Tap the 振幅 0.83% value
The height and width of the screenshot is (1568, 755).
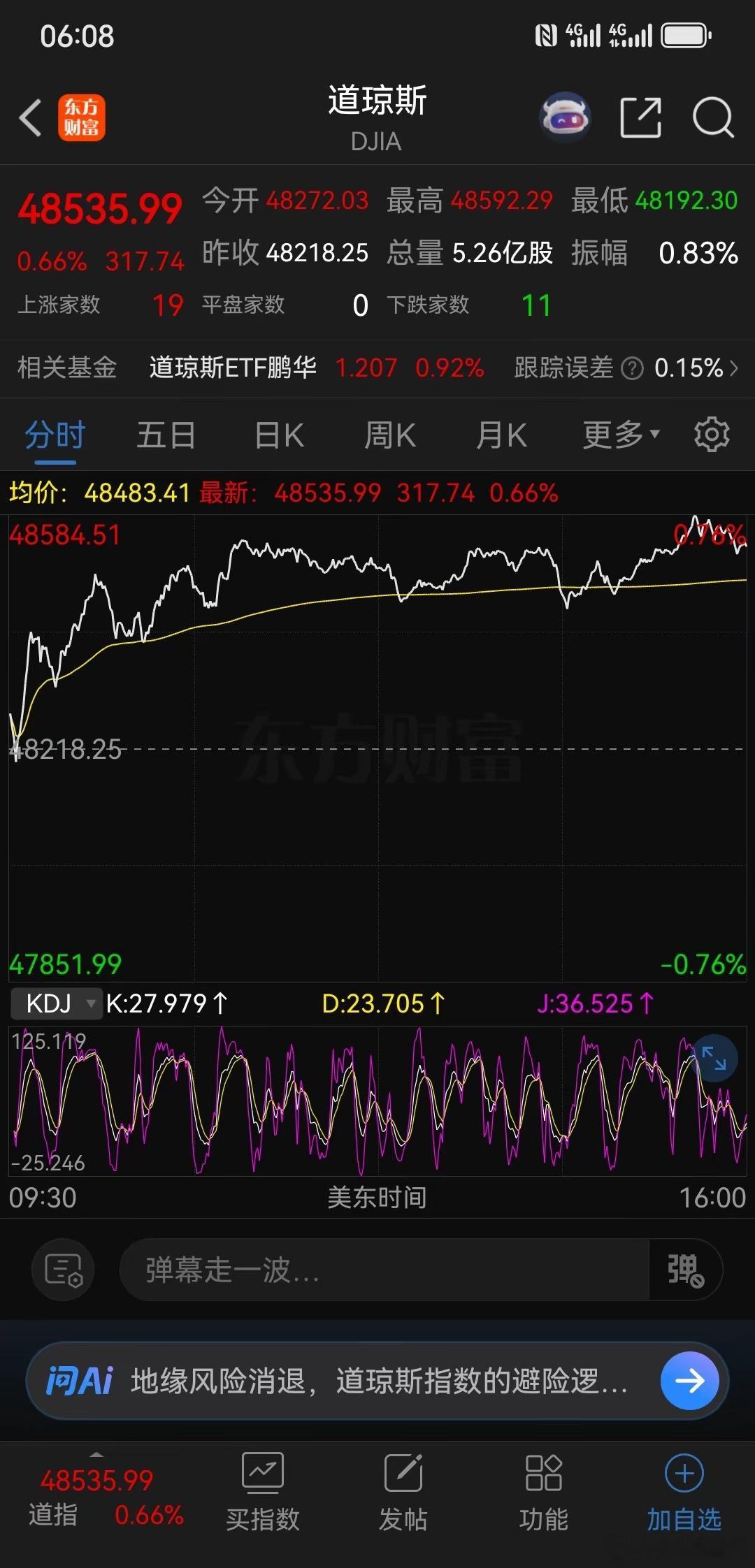pos(698,253)
